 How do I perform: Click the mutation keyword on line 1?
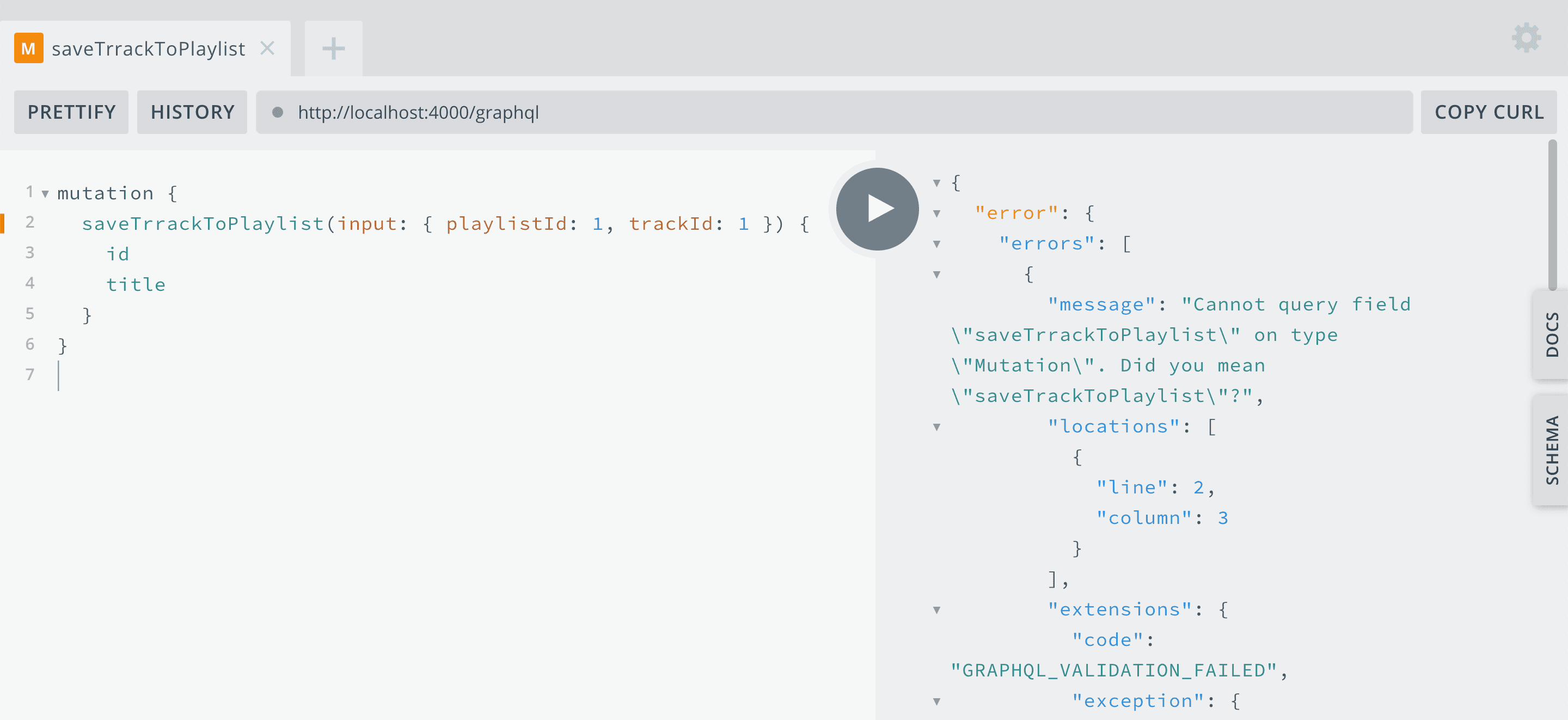[x=105, y=193]
